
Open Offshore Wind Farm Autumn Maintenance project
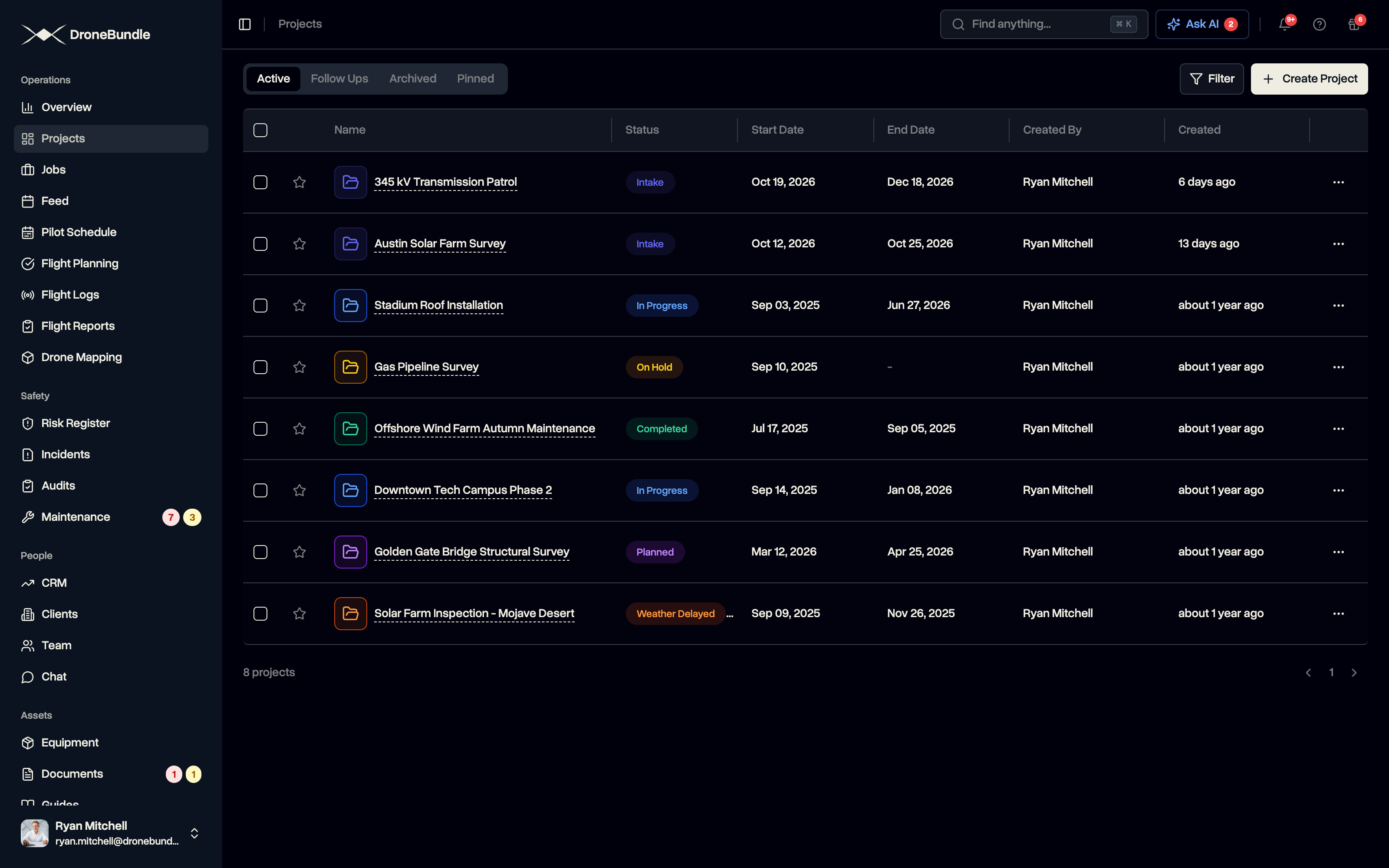[x=484, y=429]
